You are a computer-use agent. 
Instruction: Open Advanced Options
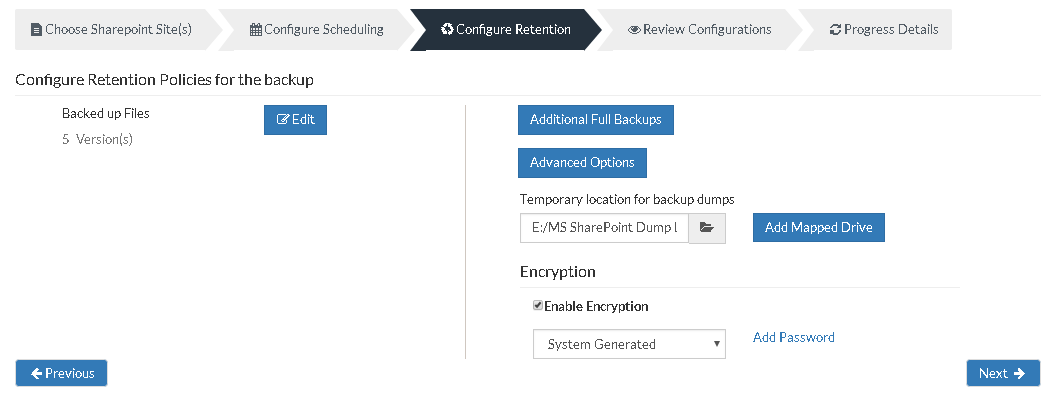tap(582, 163)
